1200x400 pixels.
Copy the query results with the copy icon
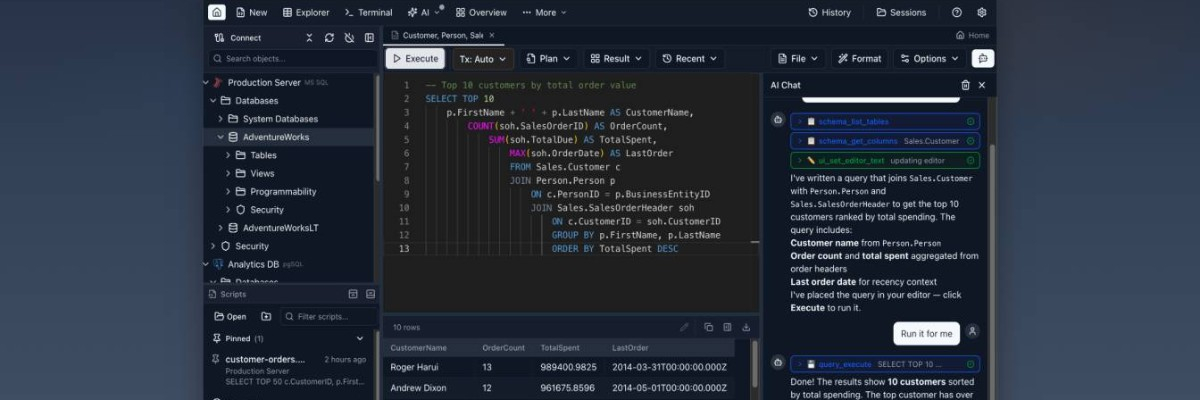click(708, 327)
